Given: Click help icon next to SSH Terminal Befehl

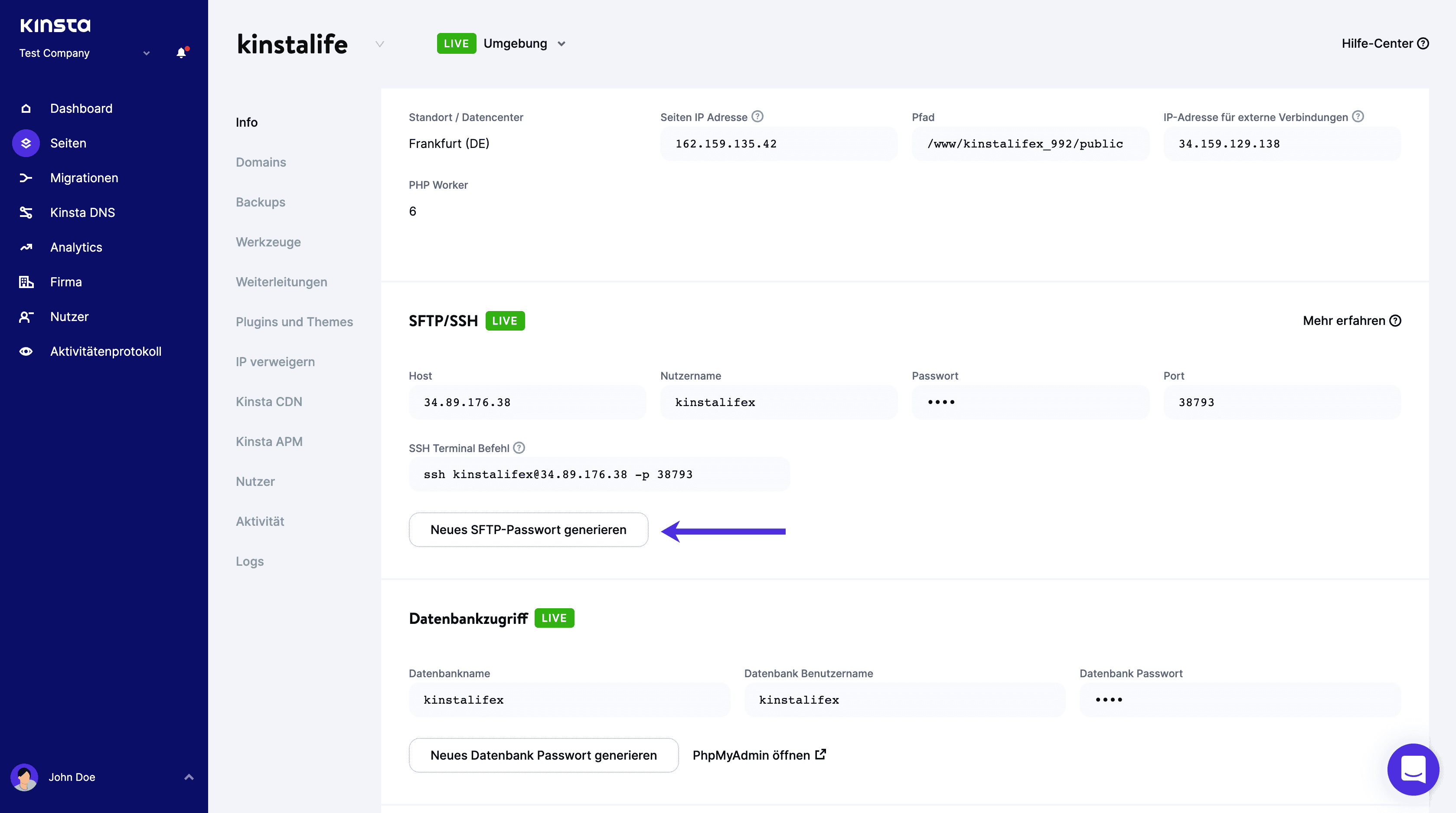Looking at the screenshot, I should [519, 448].
